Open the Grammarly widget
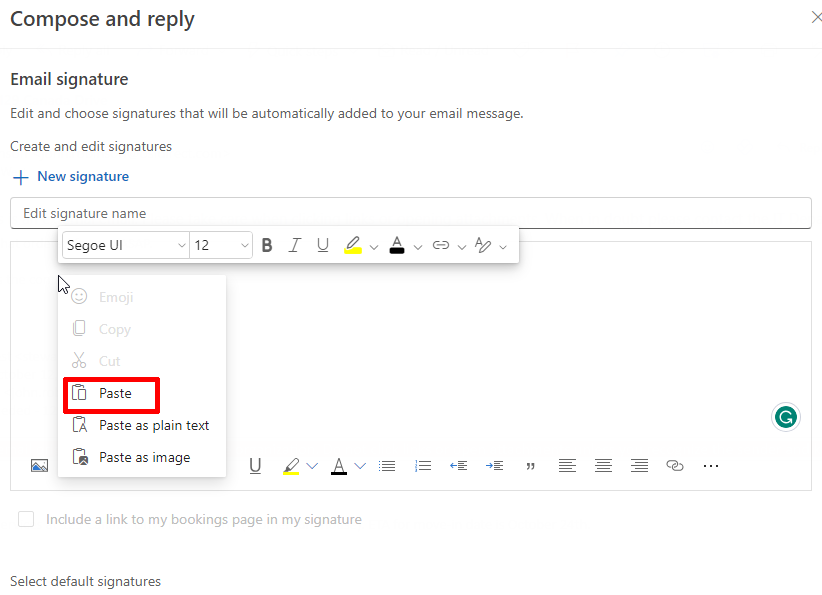The height and width of the screenshot is (595, 822). [786, 418]
